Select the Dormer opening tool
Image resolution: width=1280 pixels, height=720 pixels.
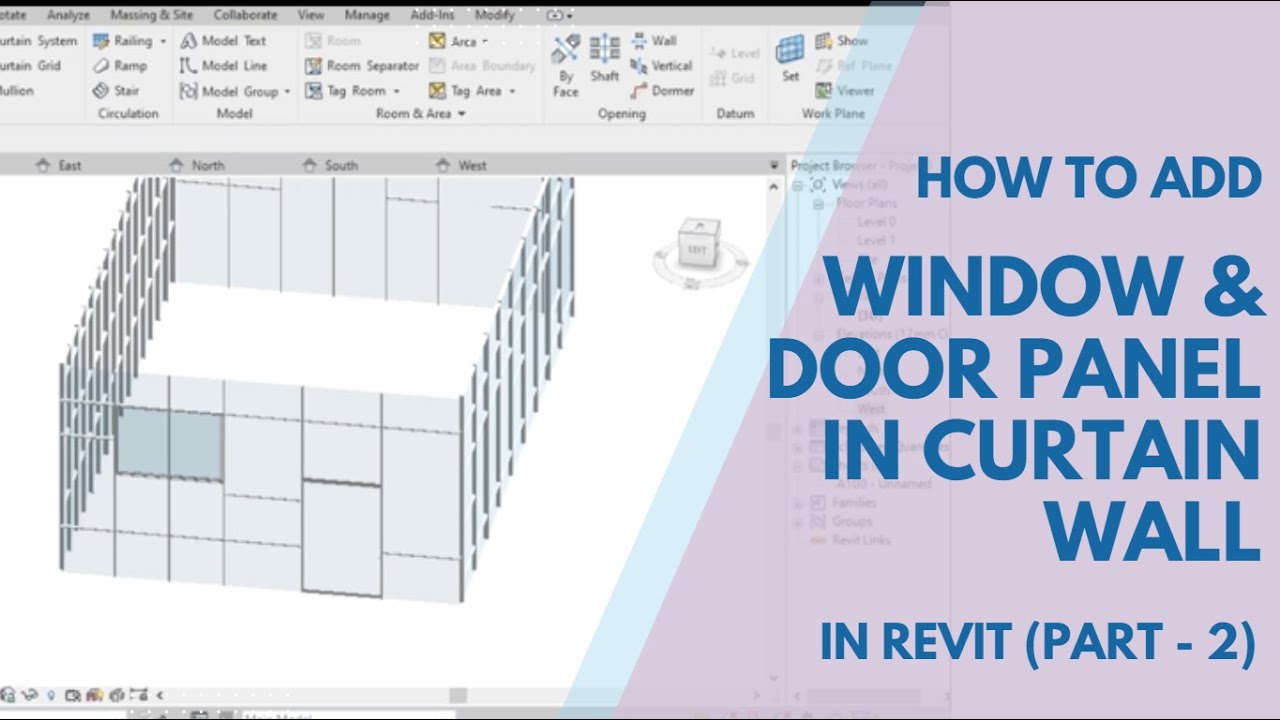(663, 91)
